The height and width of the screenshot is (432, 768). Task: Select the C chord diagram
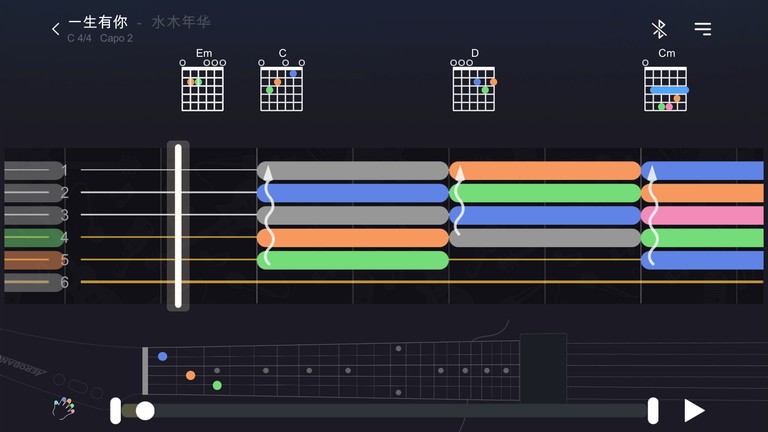282,82
